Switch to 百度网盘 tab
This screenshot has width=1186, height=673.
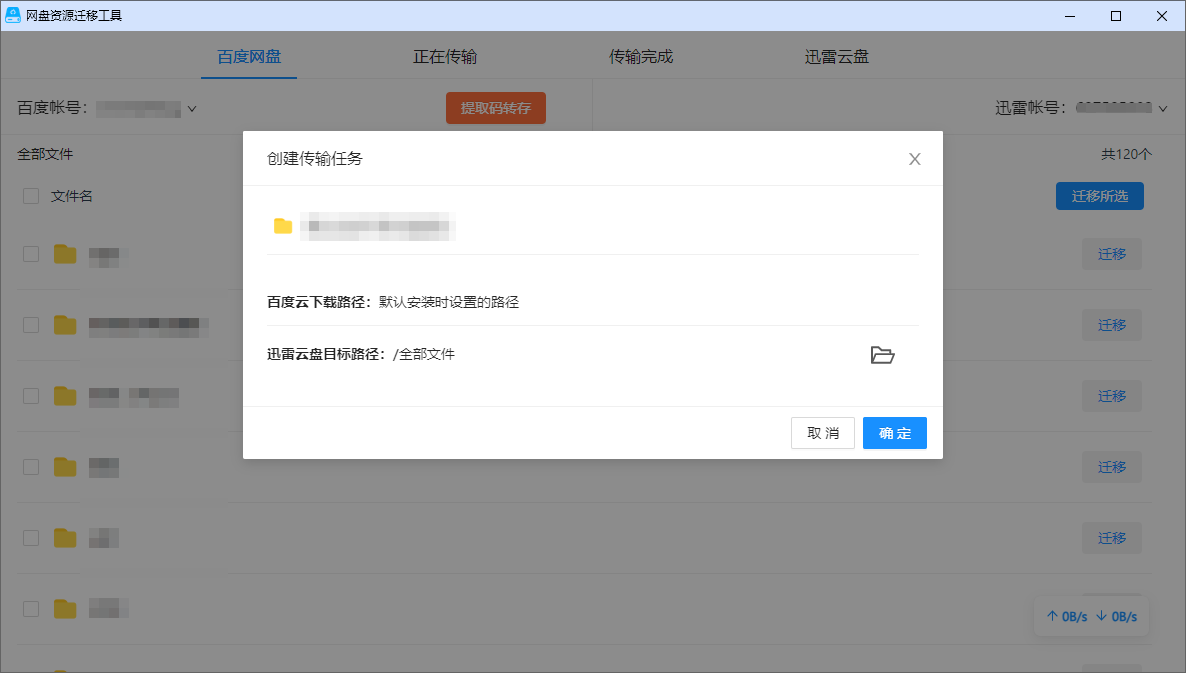click(x=249, y=57)
